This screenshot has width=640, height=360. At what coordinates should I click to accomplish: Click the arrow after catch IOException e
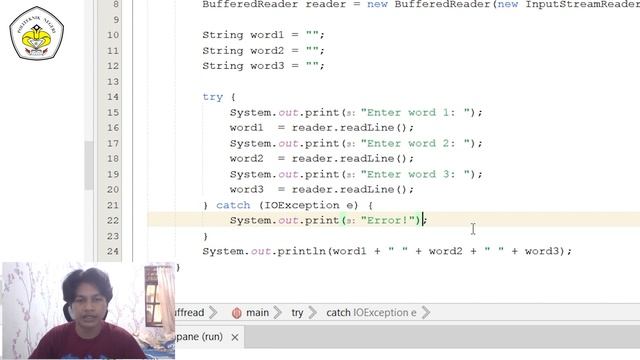pyautogui.click(x=426, y=313)
